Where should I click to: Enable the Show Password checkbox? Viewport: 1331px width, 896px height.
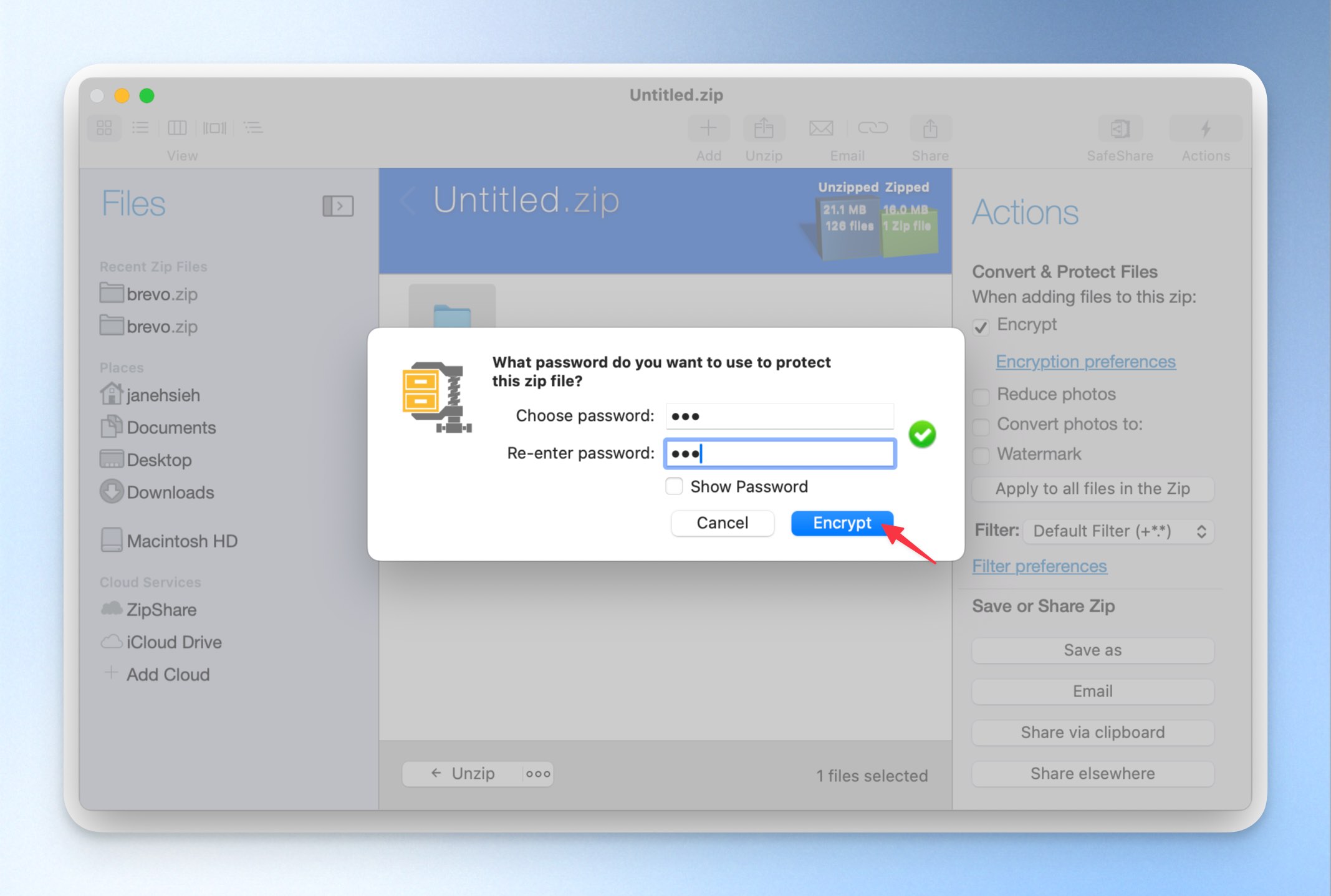tap(674, 486)
